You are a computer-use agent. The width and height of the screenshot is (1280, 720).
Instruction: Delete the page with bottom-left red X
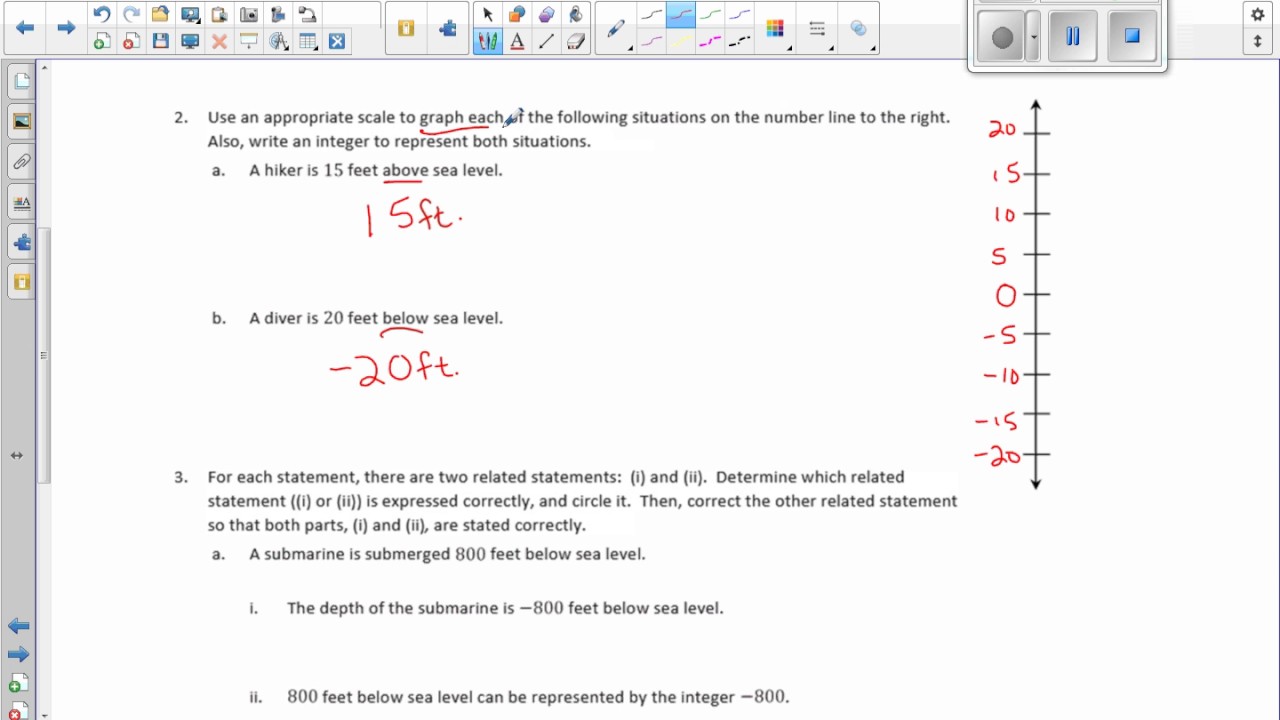click(16, 711)
